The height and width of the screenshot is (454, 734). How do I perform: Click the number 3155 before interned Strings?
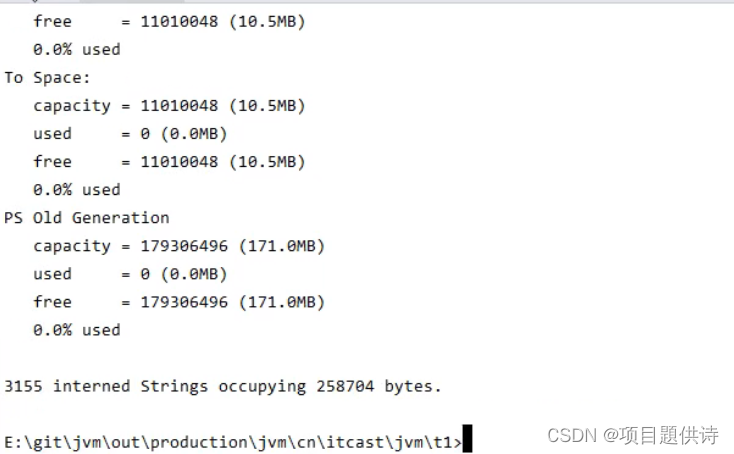(24, 385)
